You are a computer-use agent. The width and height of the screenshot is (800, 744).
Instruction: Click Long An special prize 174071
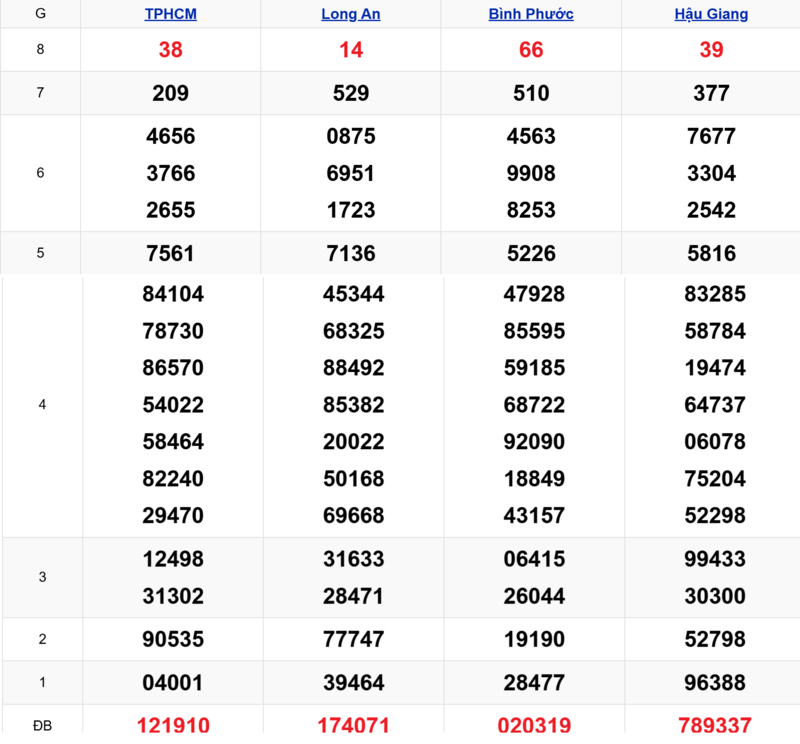354,725
